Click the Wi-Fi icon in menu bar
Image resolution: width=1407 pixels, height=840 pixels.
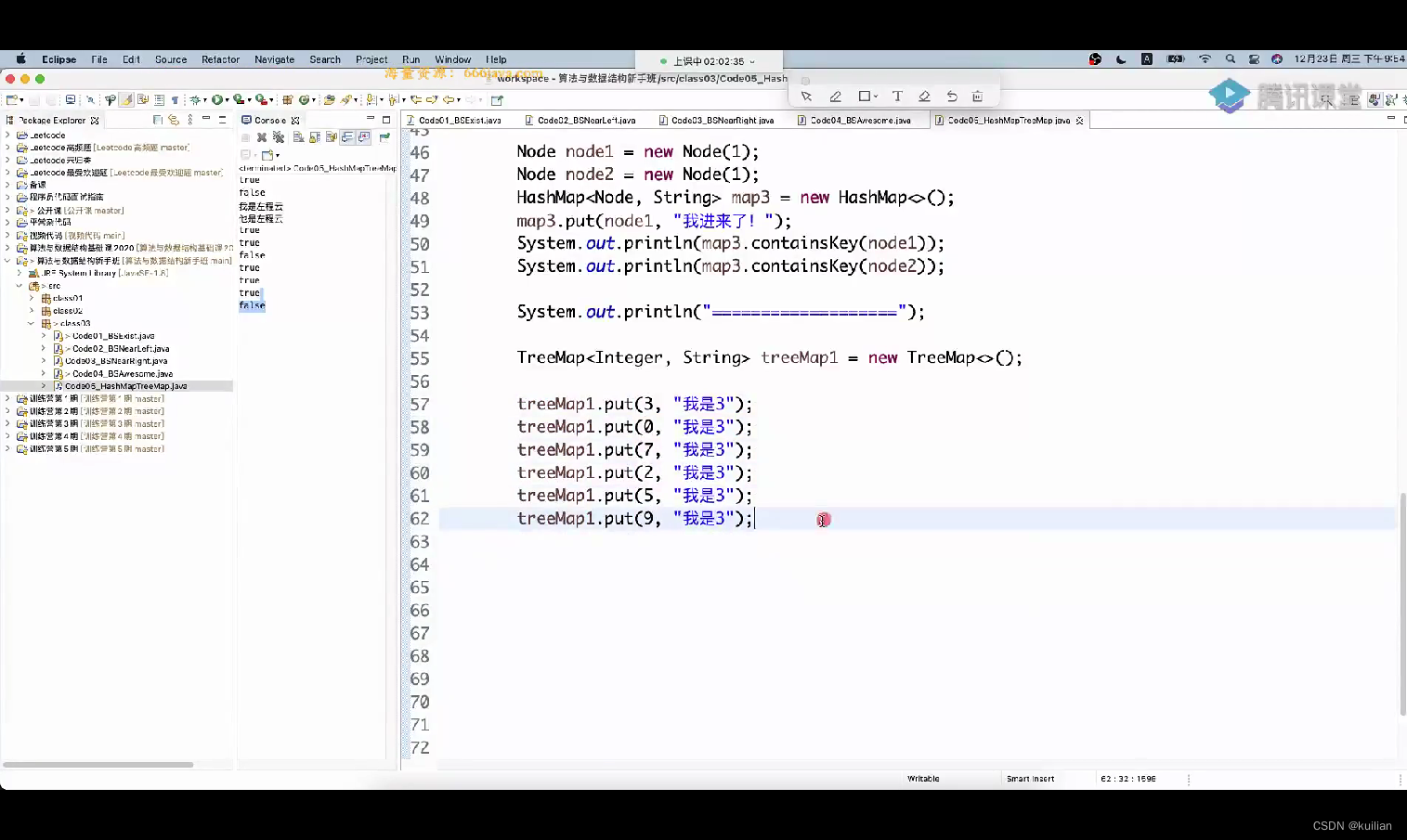pyautogui.click(x=1205, y=59)
